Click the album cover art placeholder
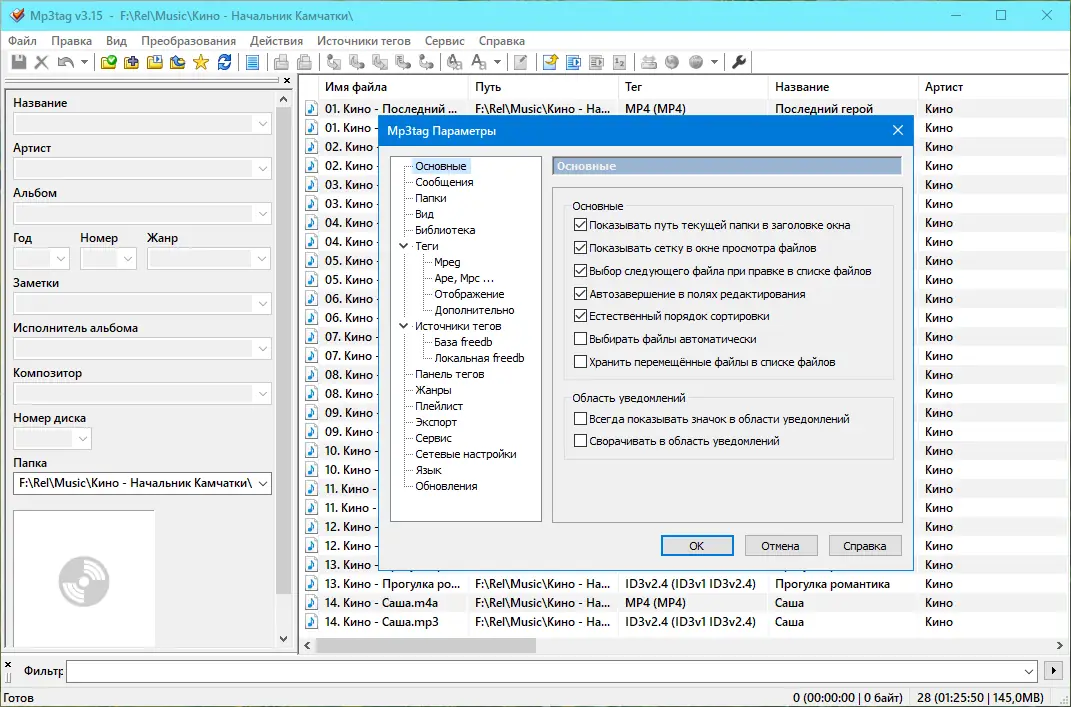 [84, 579]
